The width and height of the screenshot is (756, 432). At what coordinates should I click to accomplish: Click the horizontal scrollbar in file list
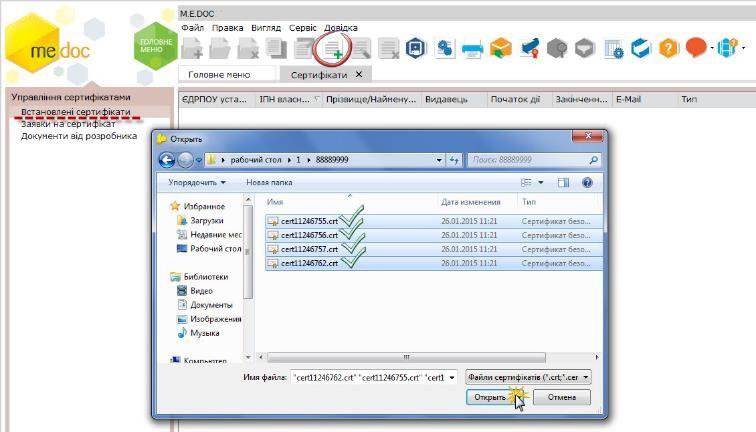[x=406, y=357]
